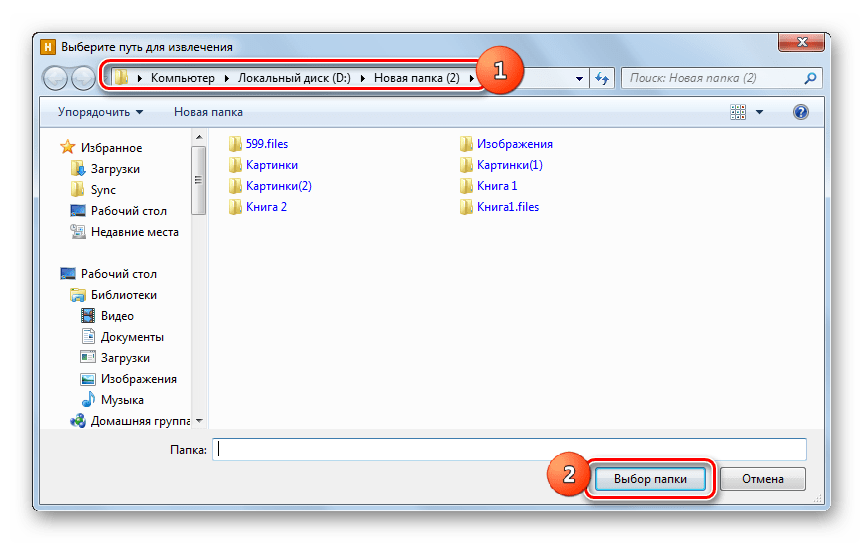Click the Музыка note icon in sidebar
864x544 pixels.
click(88, 399)
